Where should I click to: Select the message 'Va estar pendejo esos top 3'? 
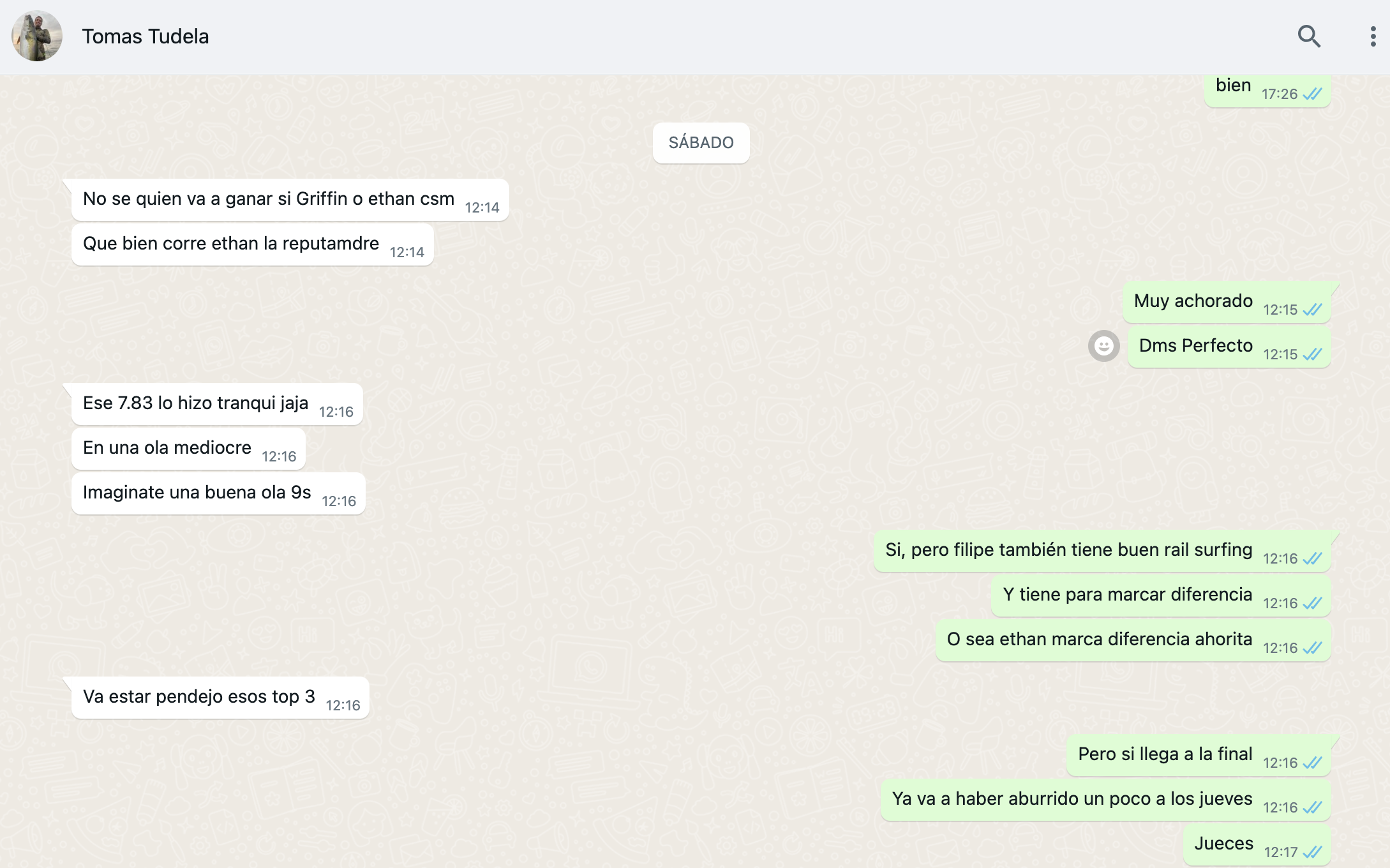coord(221,698)
